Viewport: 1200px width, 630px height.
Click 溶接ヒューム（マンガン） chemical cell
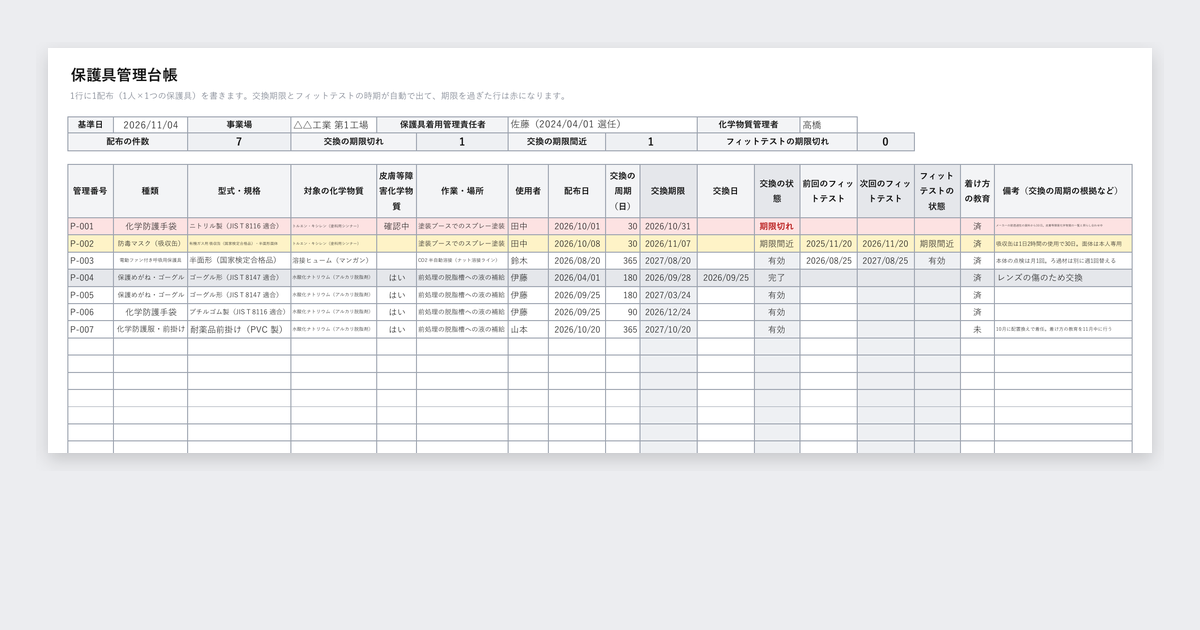(x=334, y=261)
